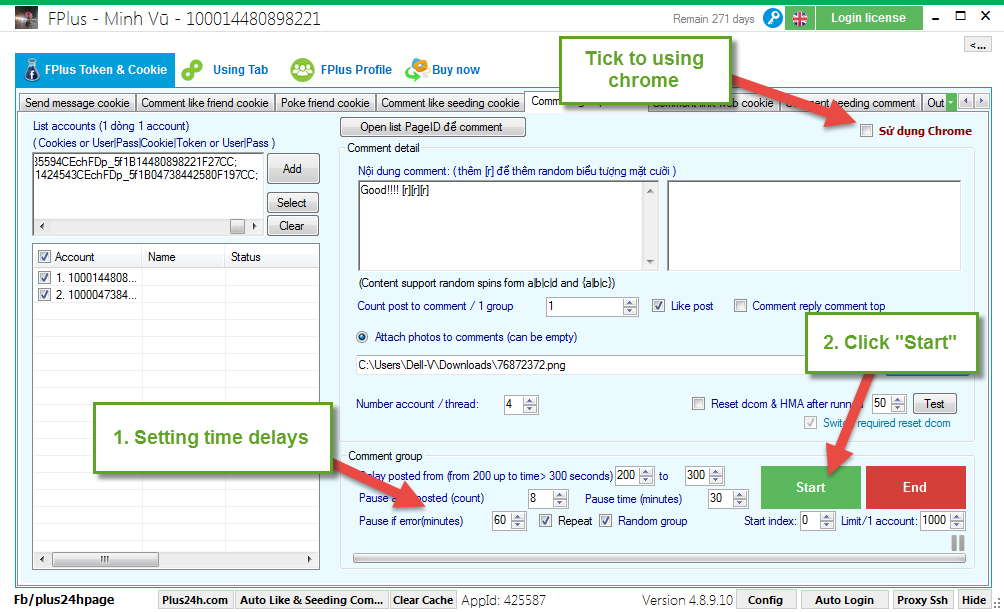Viewport: 1004px width, 612px height.
Task: Click the comment box vertical scrollbar
Action: pyautogui.click(x=651, y=225)
